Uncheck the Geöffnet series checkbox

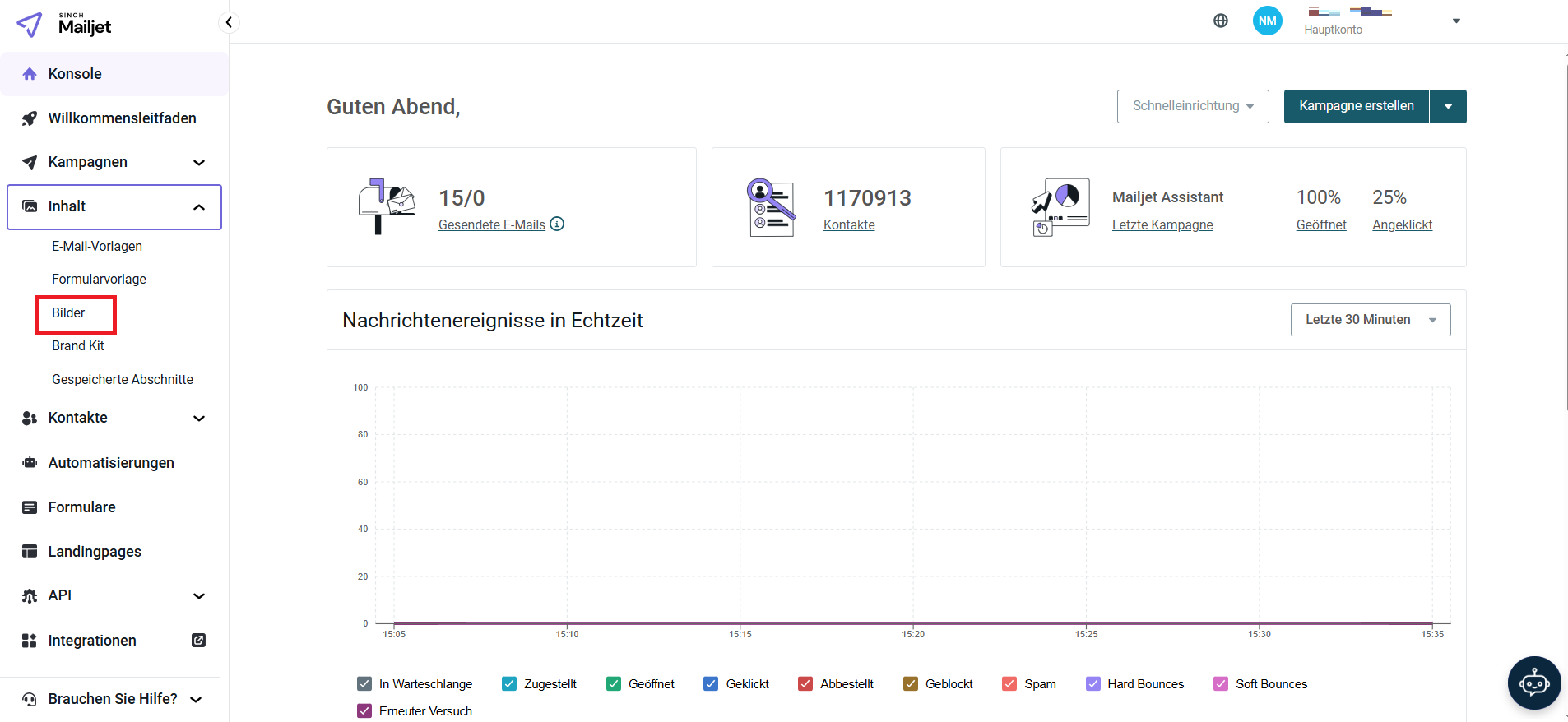click(614, 683)
